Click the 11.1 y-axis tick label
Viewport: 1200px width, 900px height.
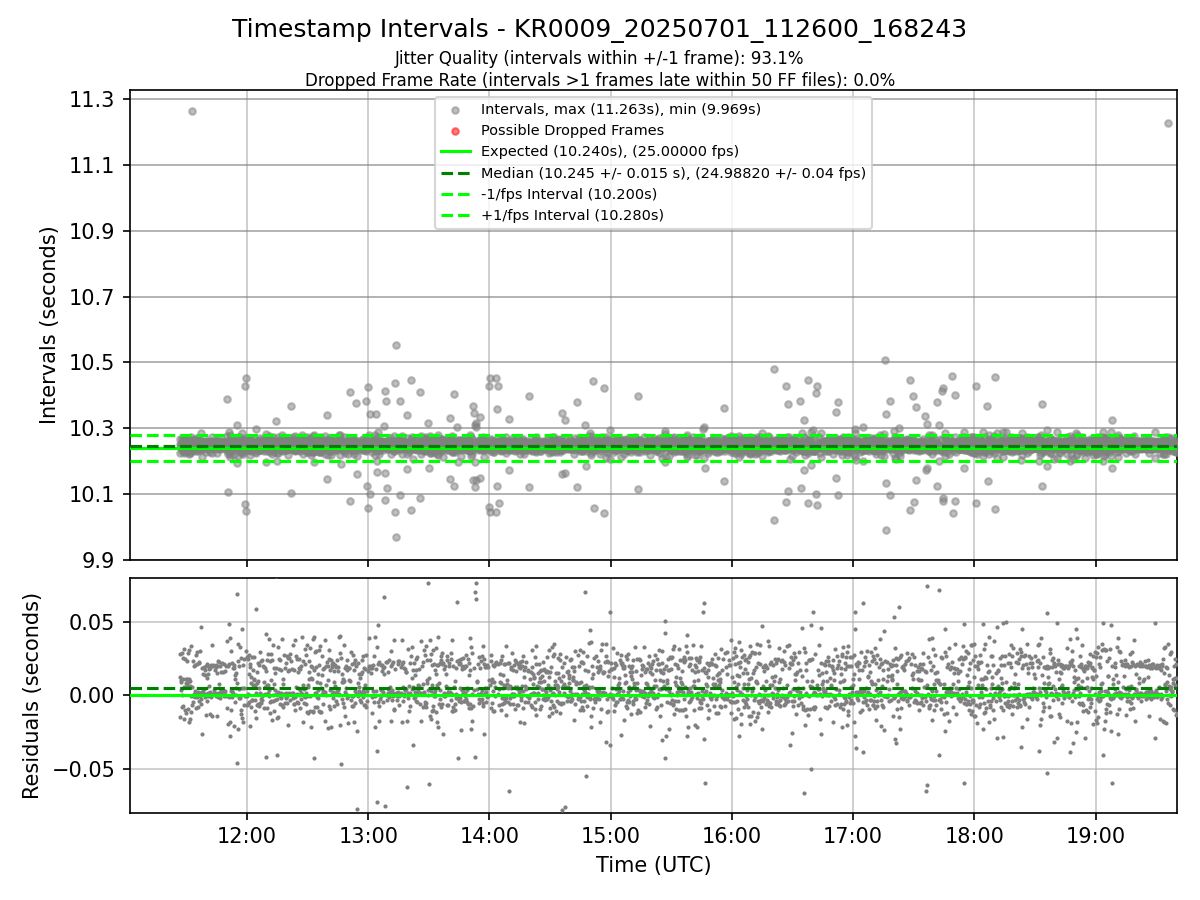click(94, 165)
